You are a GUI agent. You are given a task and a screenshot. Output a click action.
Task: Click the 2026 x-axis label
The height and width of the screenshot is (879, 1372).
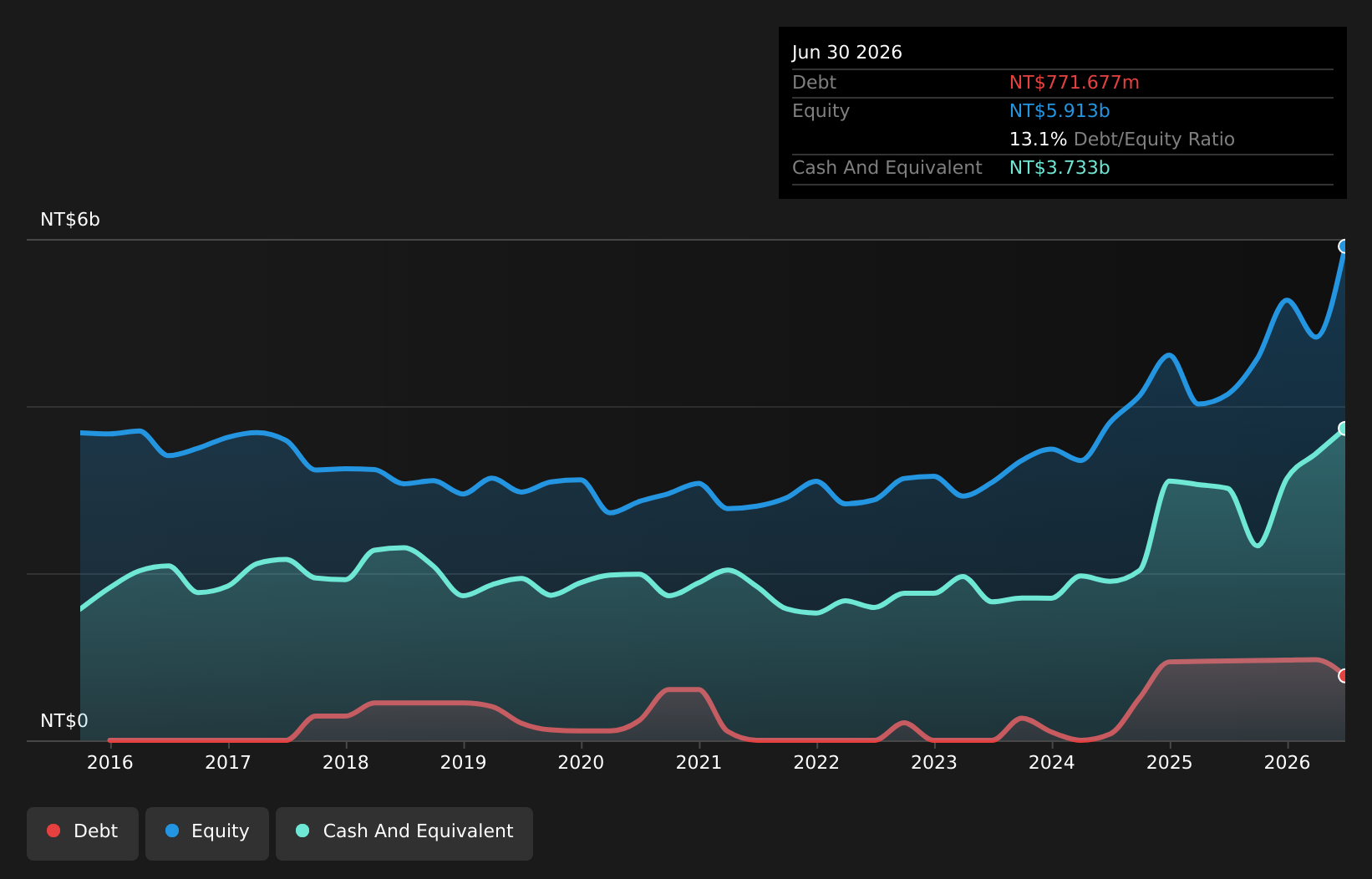coord(1288,762)
